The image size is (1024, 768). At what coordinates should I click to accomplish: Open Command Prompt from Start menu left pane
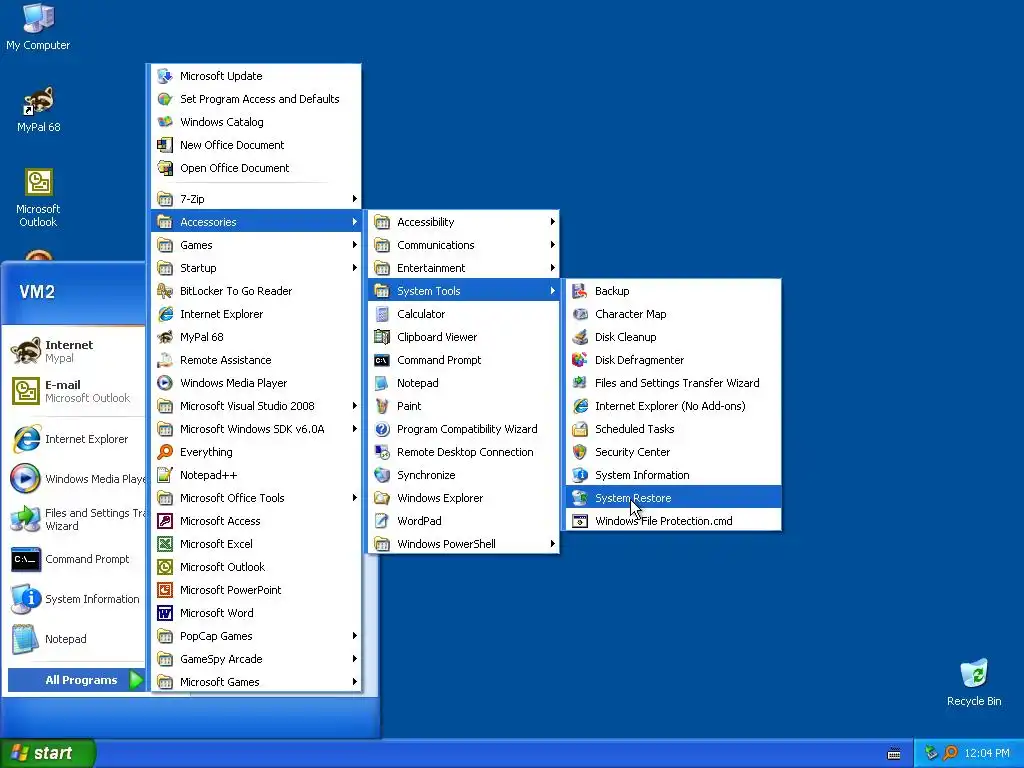coord(76,559)
